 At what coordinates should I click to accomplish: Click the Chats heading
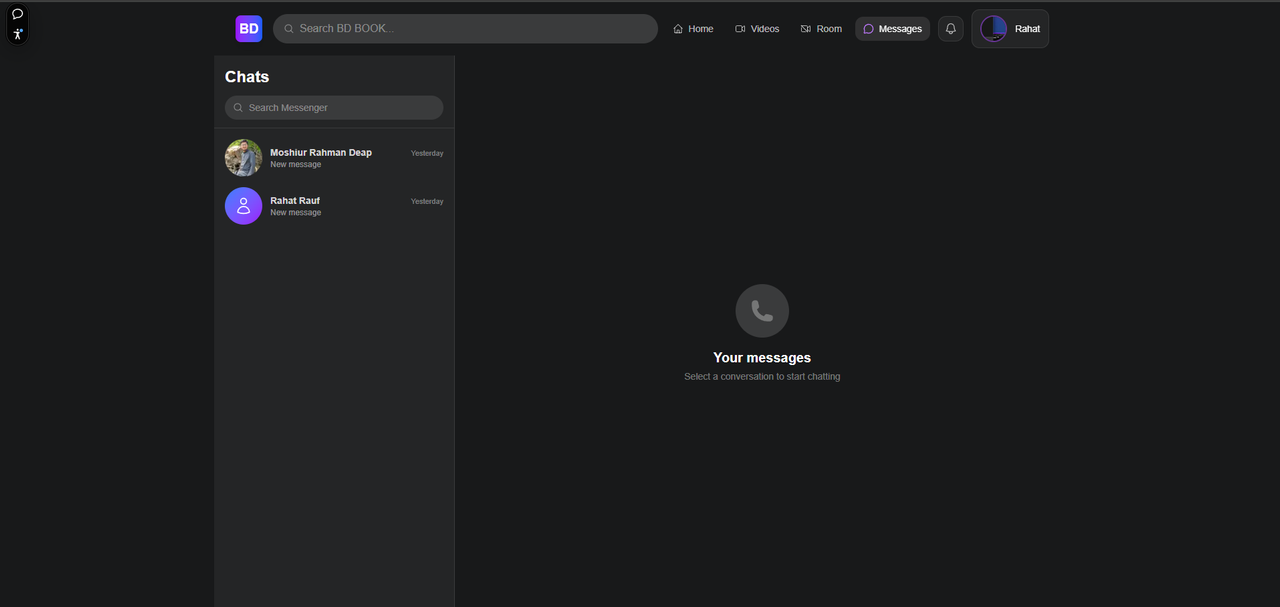click(x=247, y=77)
